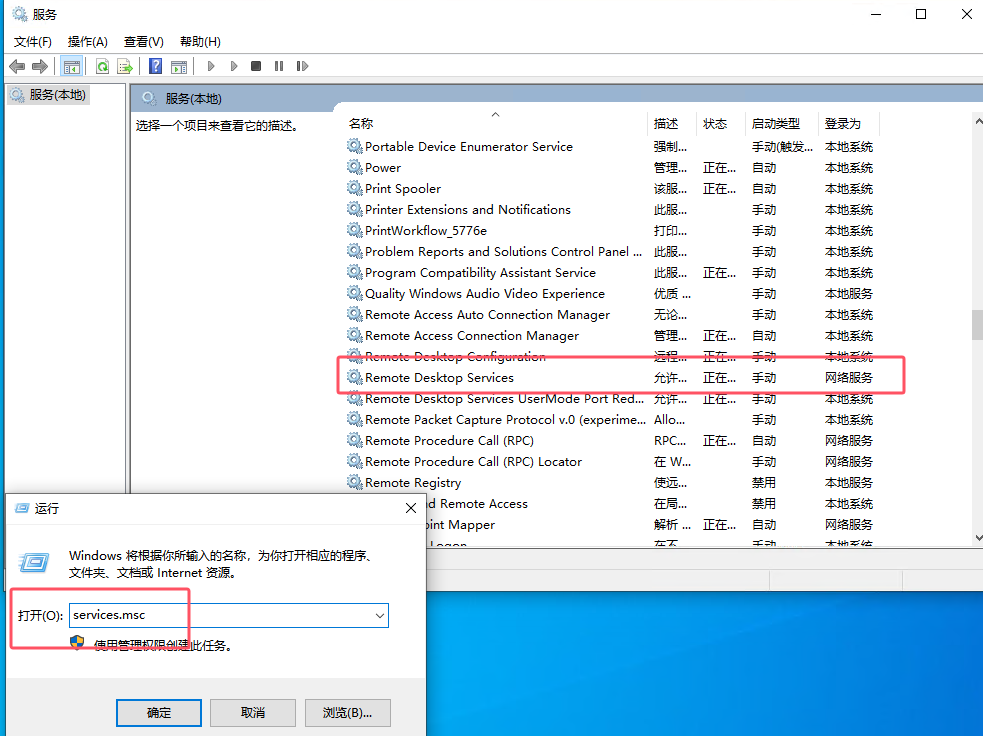Click the Restart service icon
Screen dimensions: 983x736
(302, 66)
